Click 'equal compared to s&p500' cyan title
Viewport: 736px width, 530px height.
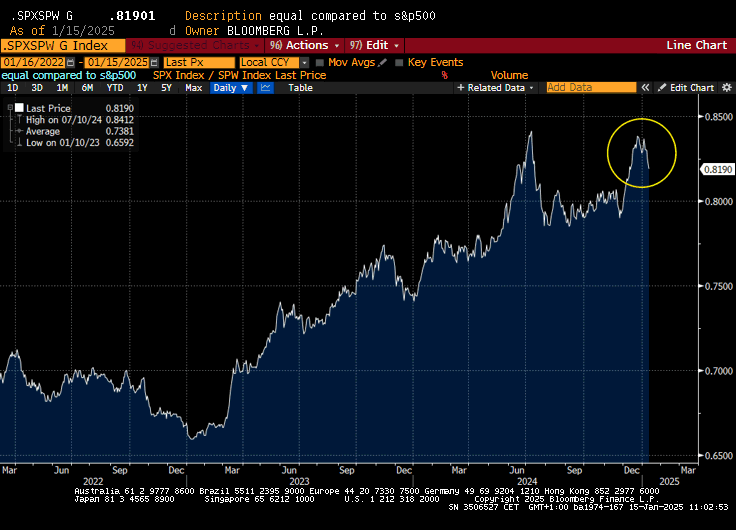point(69,75)
